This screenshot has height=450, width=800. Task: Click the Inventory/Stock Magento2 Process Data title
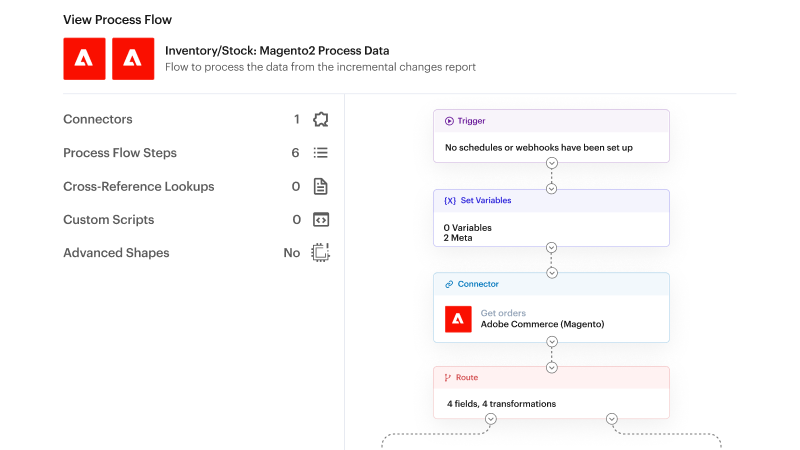(x=277, y=50)
